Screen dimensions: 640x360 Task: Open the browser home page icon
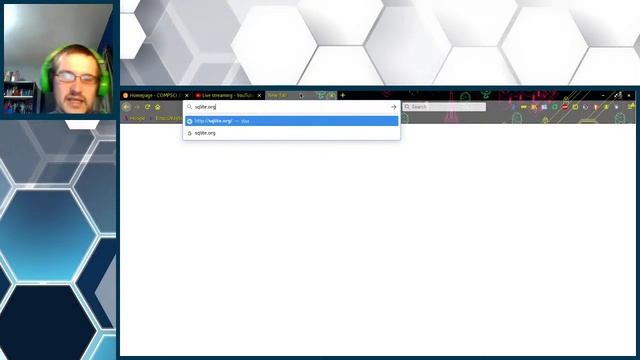[x=158, y=107]
